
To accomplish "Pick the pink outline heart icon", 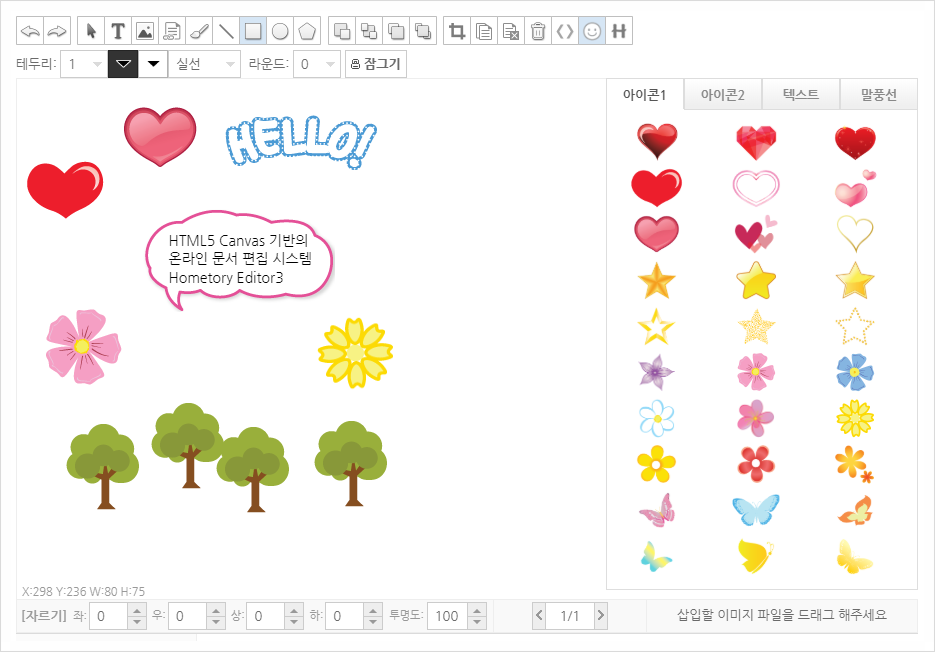I will 756,188.
